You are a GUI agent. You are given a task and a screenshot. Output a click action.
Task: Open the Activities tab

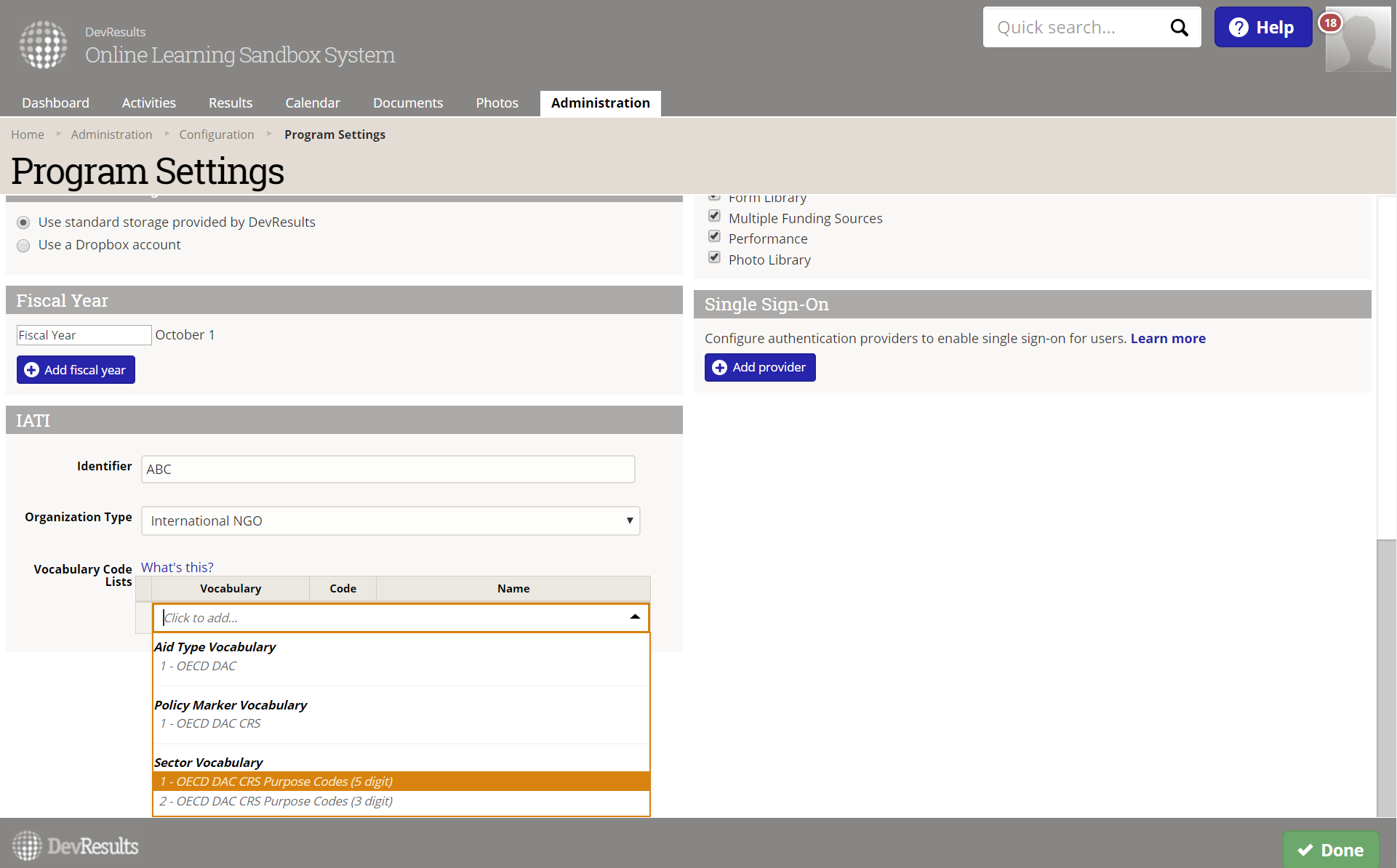pyautogui.click(x=149, y=103)
